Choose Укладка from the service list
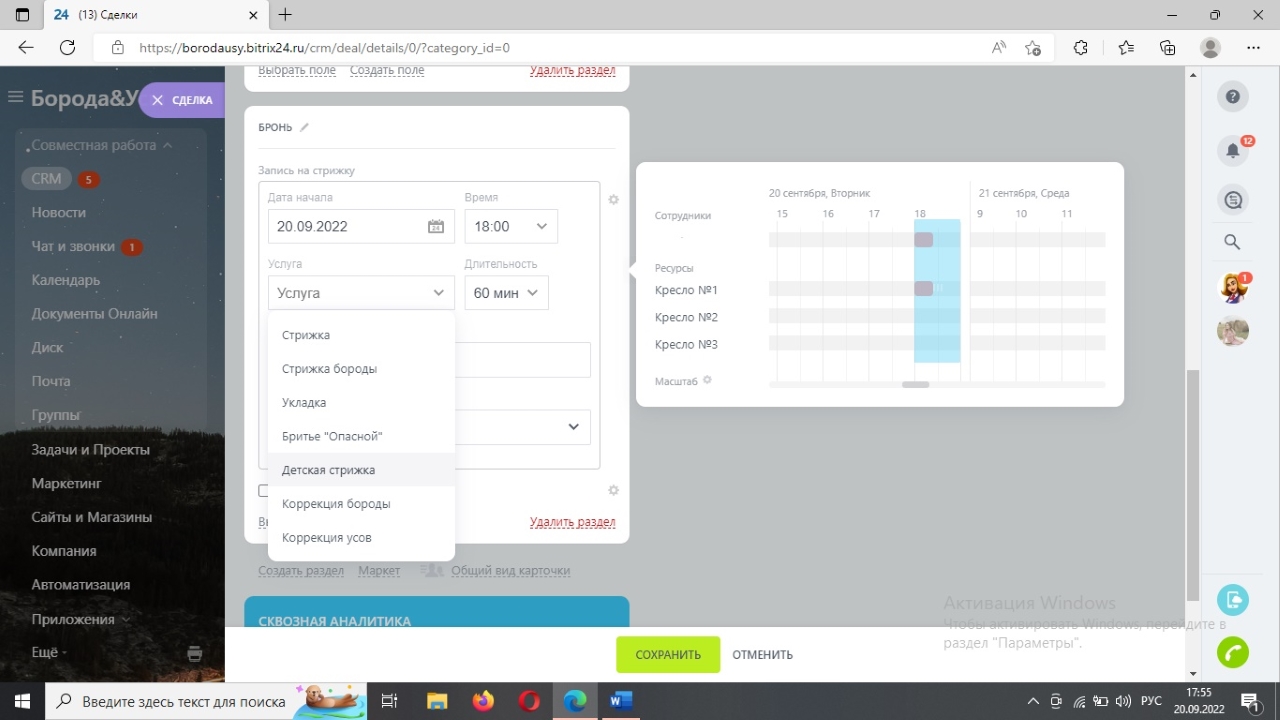 coord(361,403)
